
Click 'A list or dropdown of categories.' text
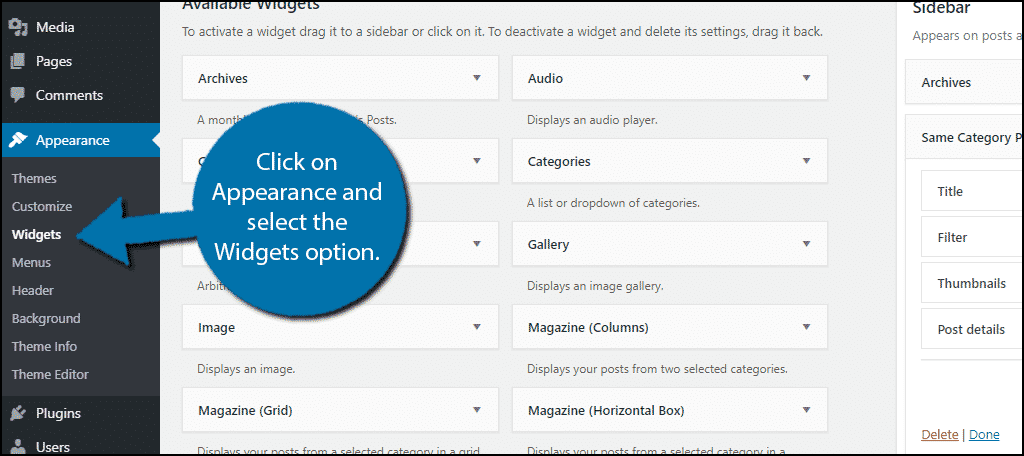[613, 203]
